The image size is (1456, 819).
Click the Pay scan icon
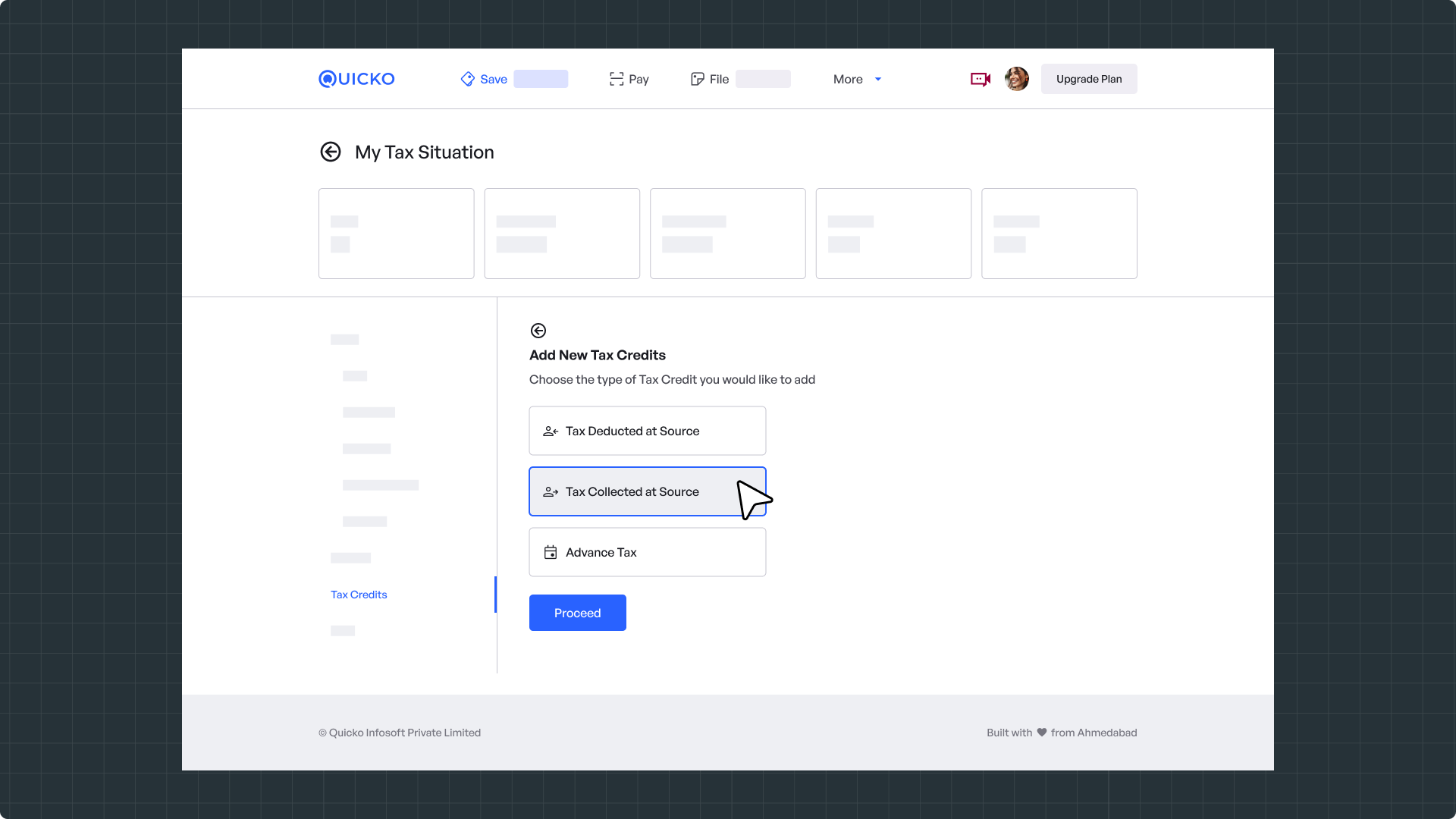tap(616, 79)
